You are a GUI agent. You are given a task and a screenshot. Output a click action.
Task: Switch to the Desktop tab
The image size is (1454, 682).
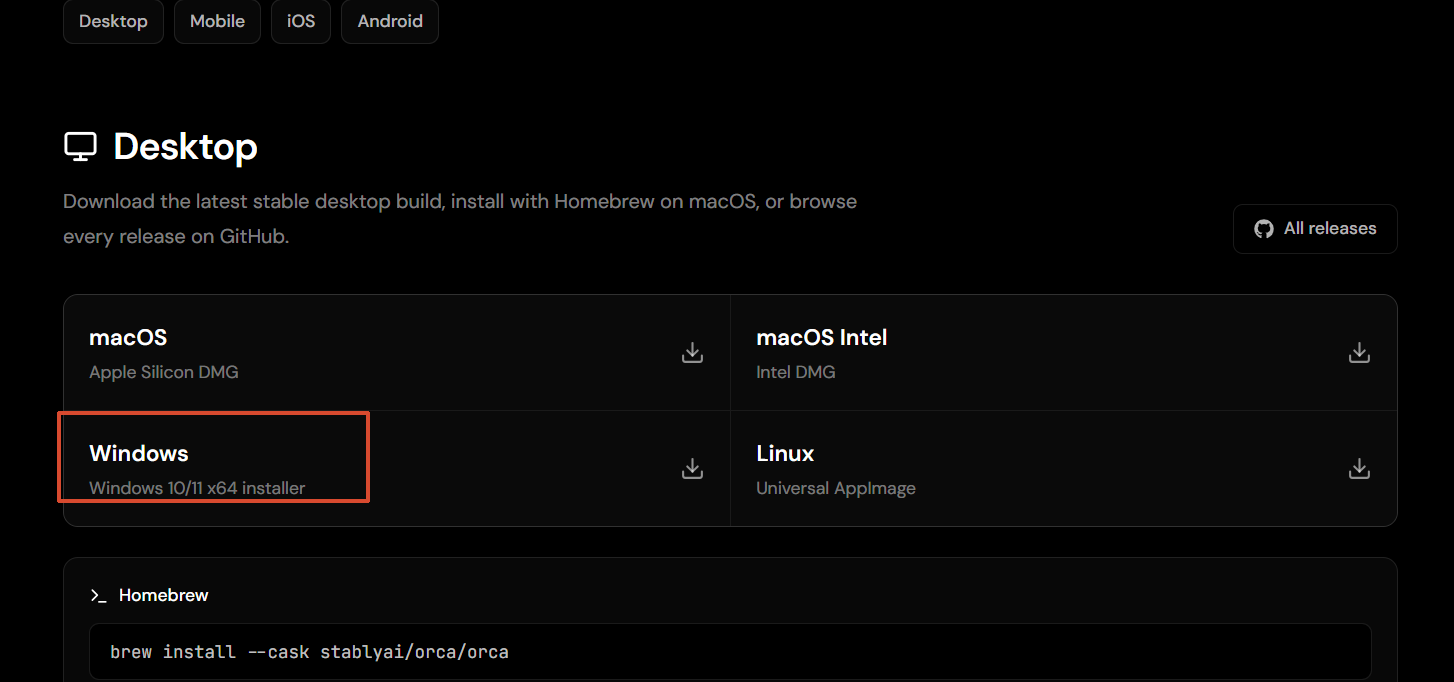click(x=113, y=21)
